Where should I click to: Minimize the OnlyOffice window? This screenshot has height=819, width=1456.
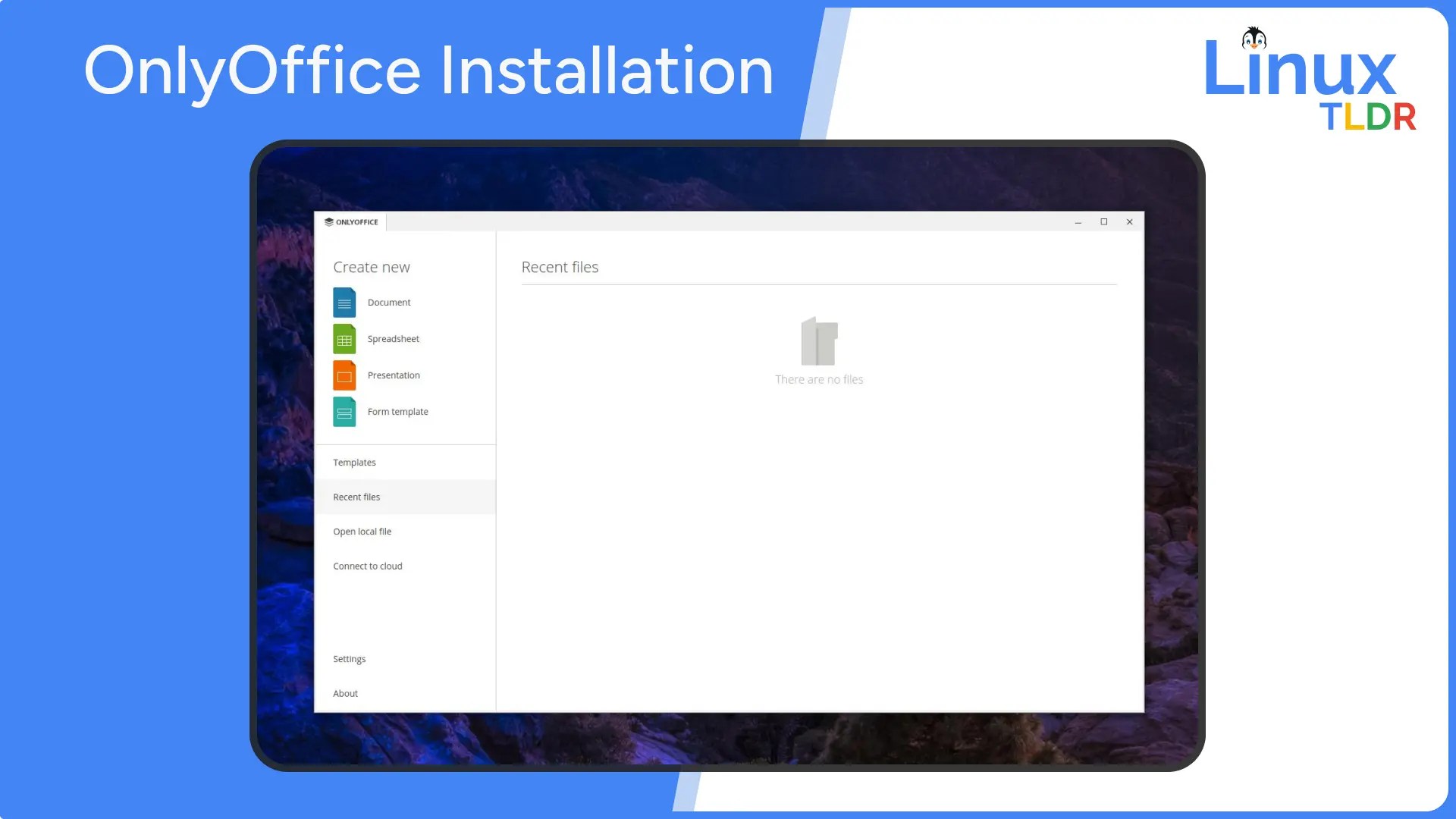(x=1078, y=221)
